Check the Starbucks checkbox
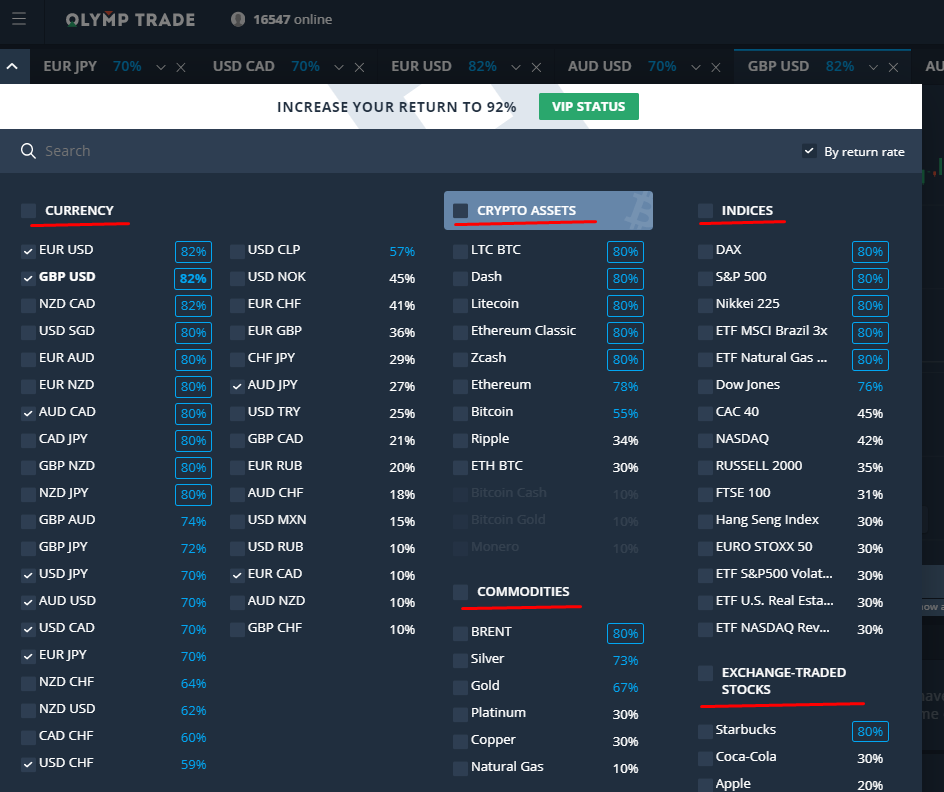This screenshot has width=944, height=792. click(705, 731)
